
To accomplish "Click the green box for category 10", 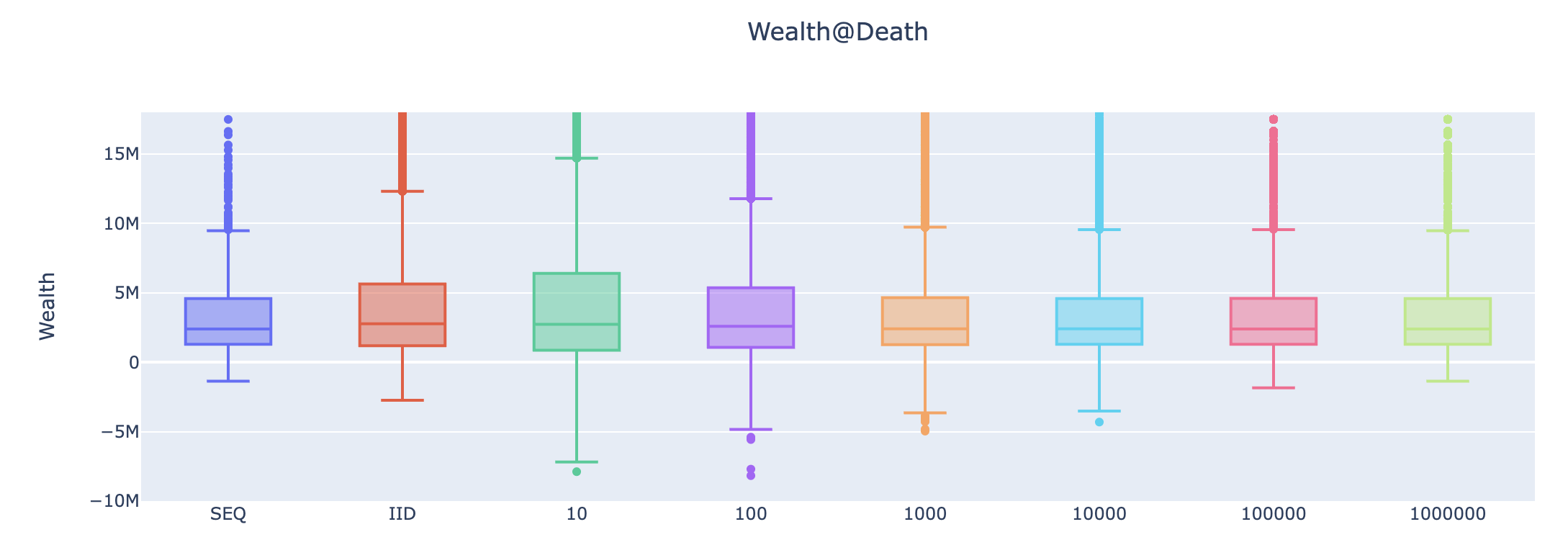I will coord(577,312).
